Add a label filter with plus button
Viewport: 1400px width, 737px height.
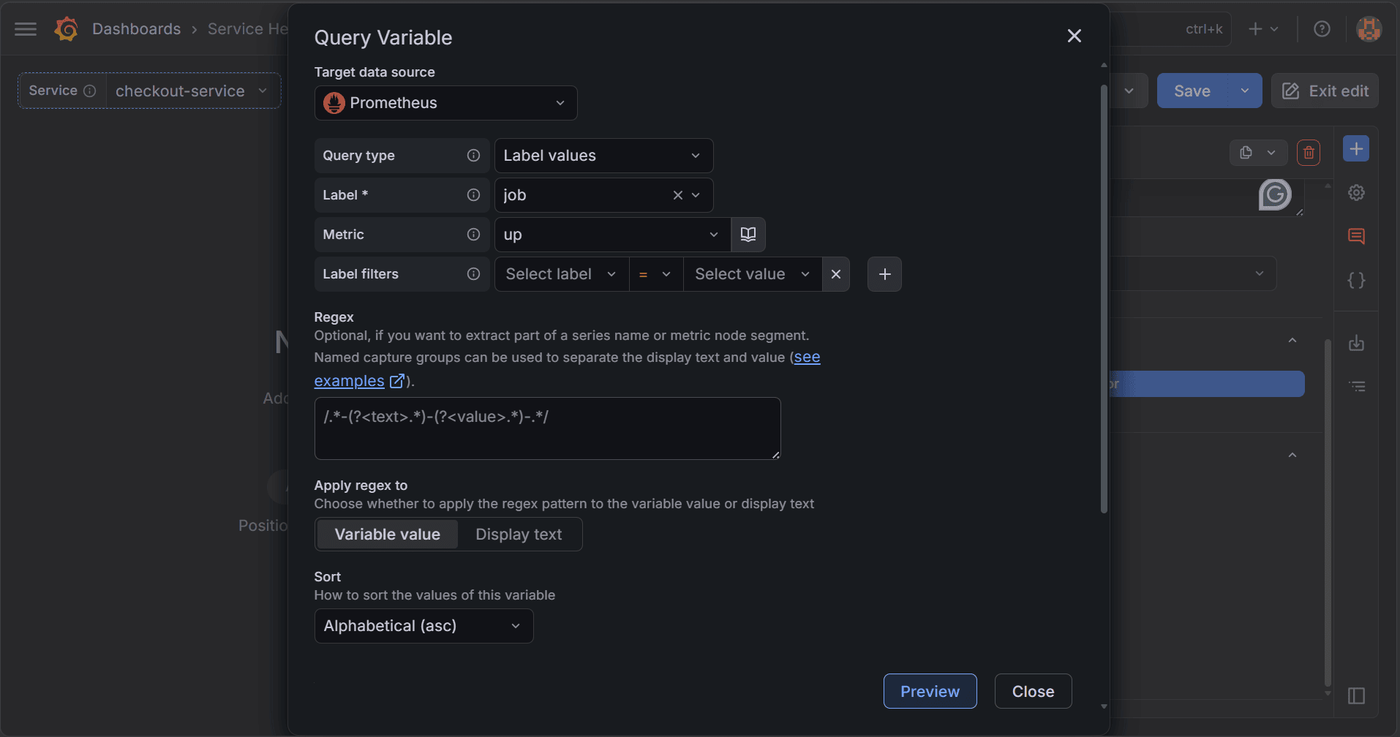pyautogui.click(x=884, y=274)
